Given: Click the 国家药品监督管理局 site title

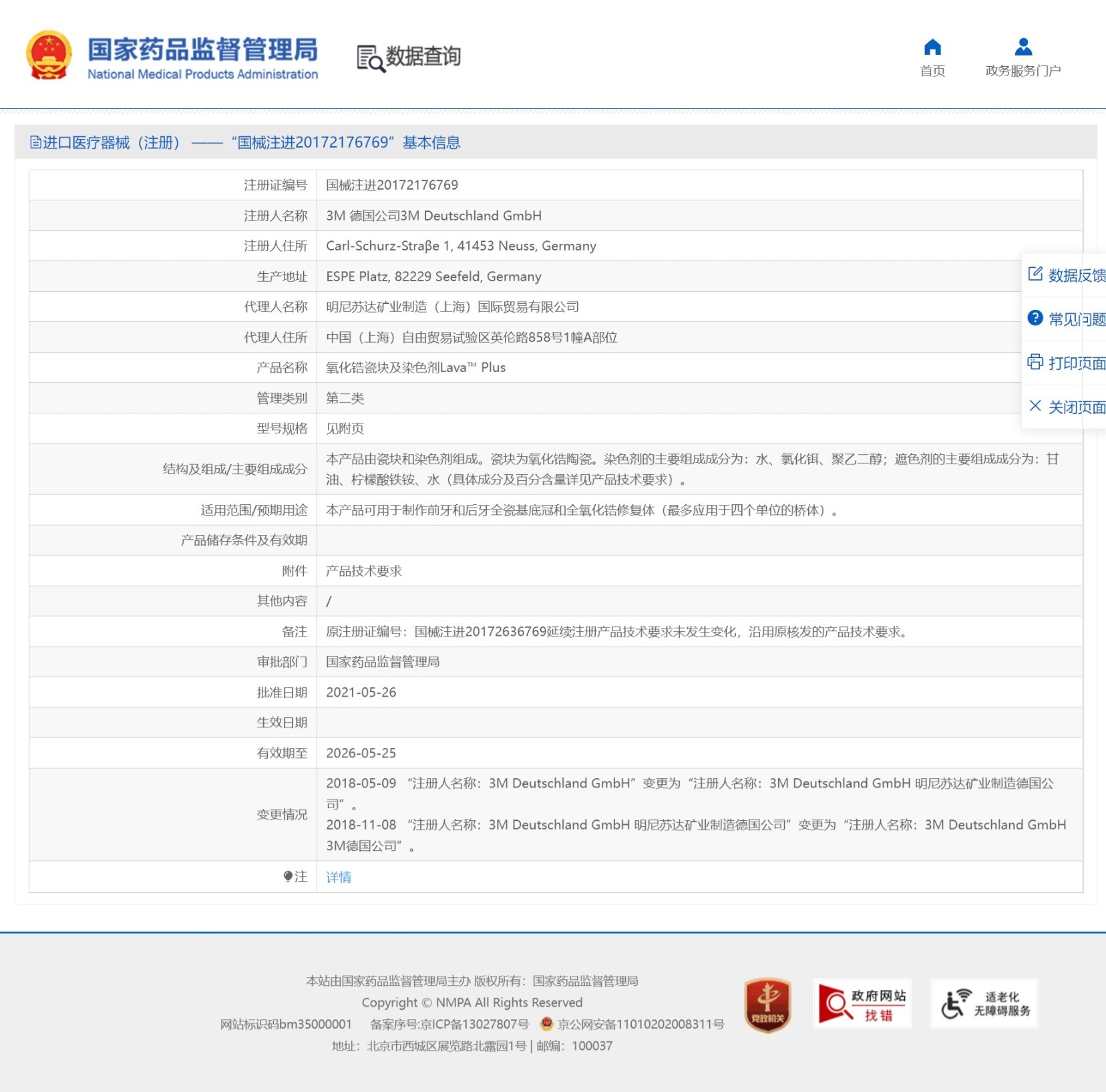Looking at the screenshot, I should click(202, 50).
